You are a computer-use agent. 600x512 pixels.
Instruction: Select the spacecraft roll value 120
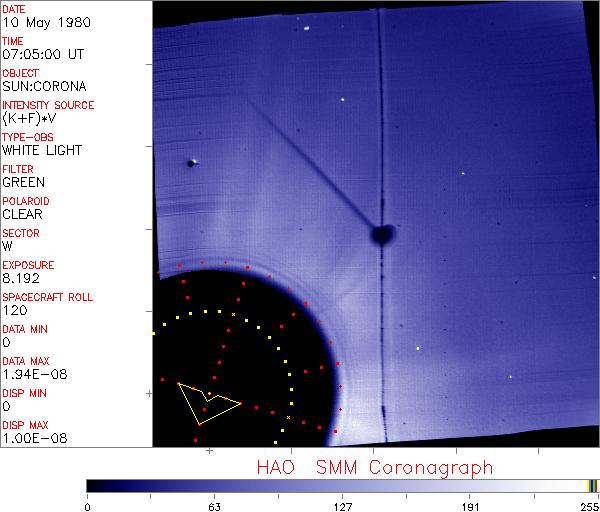pyautogui.click(x=15, y=310)
